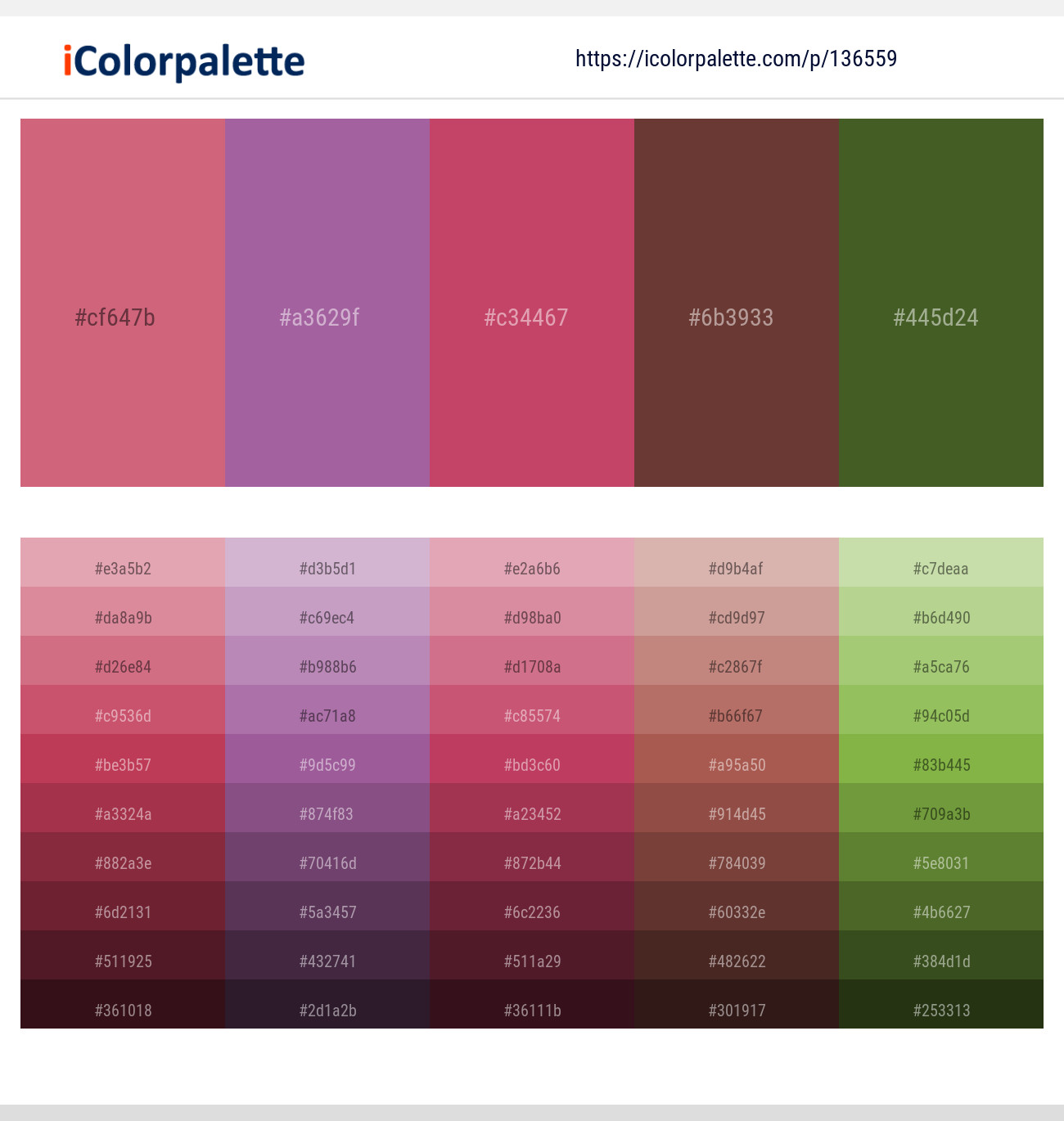Select the large #445d24 green swatch

point(941,303)
